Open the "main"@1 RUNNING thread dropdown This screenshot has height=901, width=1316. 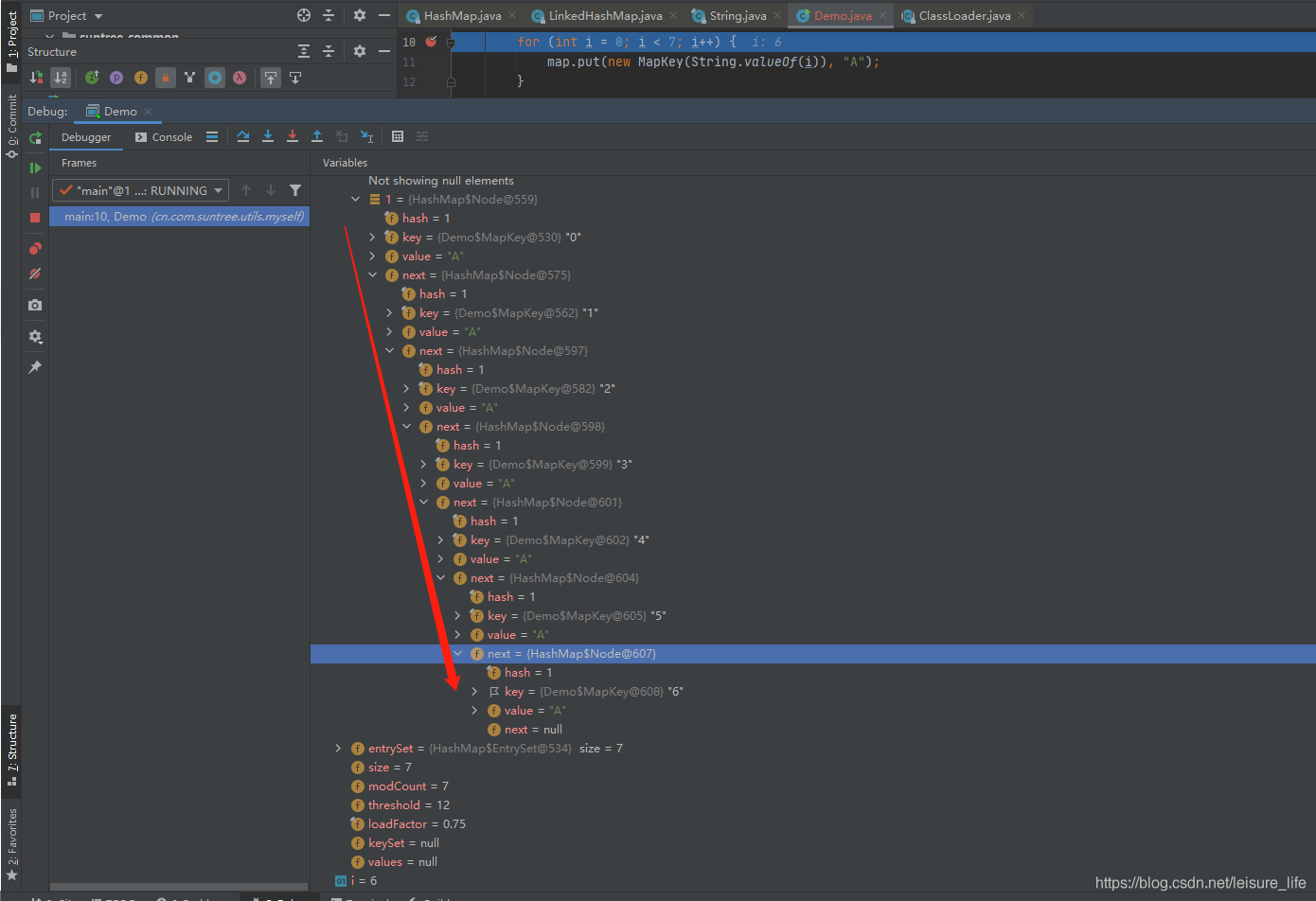[140, 190]
